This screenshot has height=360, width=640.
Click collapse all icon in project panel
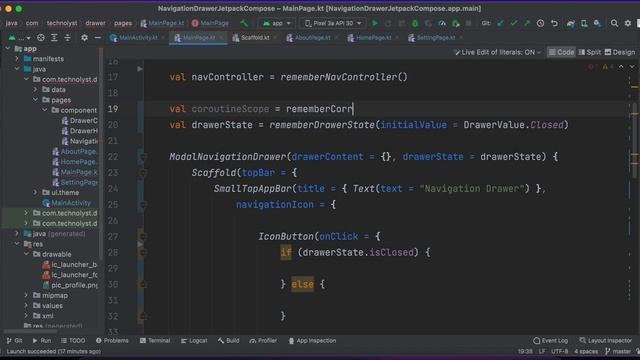point(68,38)
